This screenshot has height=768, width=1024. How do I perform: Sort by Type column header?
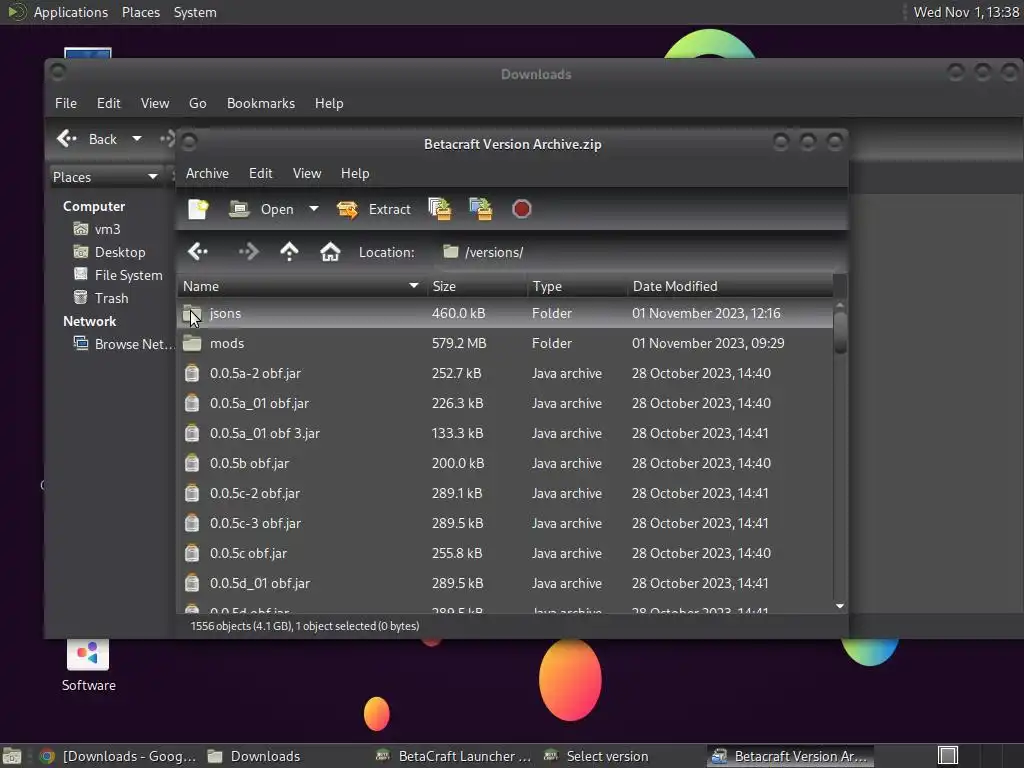click(577, 286)
